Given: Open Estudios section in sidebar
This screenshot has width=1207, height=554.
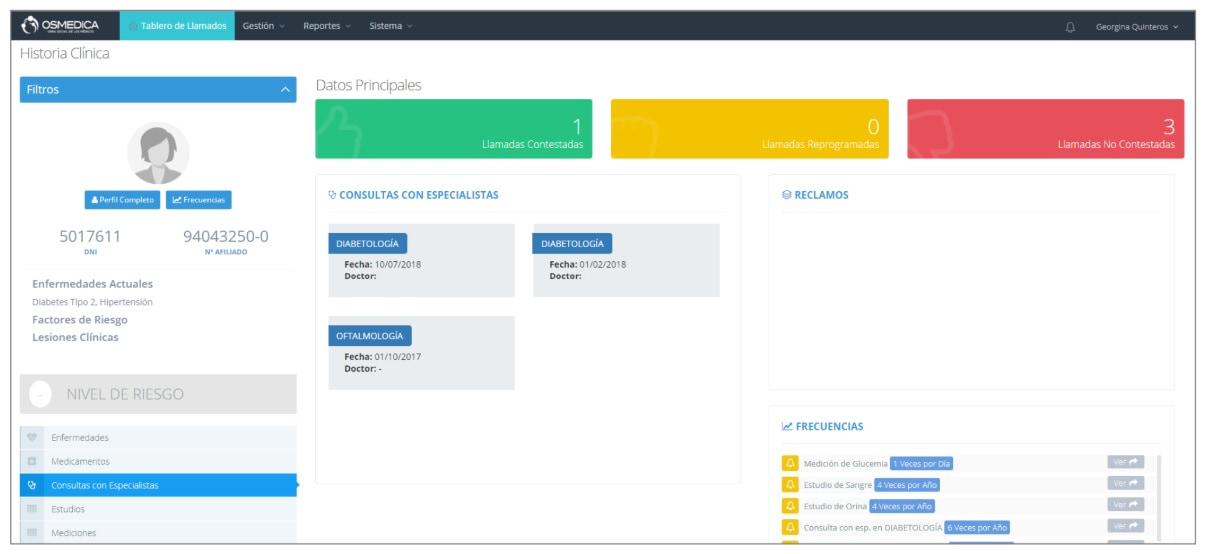Looking at the screenshot, I should [x=68, y=509].
